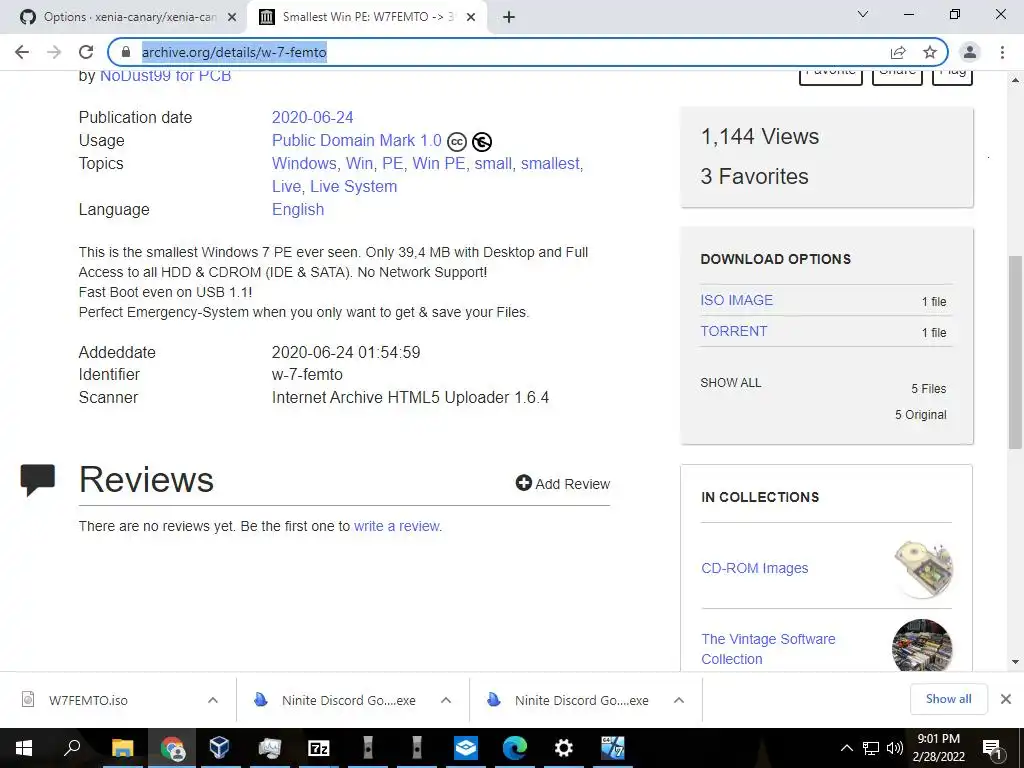The image size is (1024, 768).
Task: Click the Creative Commons CC icon
Action: tap(457, 141)
